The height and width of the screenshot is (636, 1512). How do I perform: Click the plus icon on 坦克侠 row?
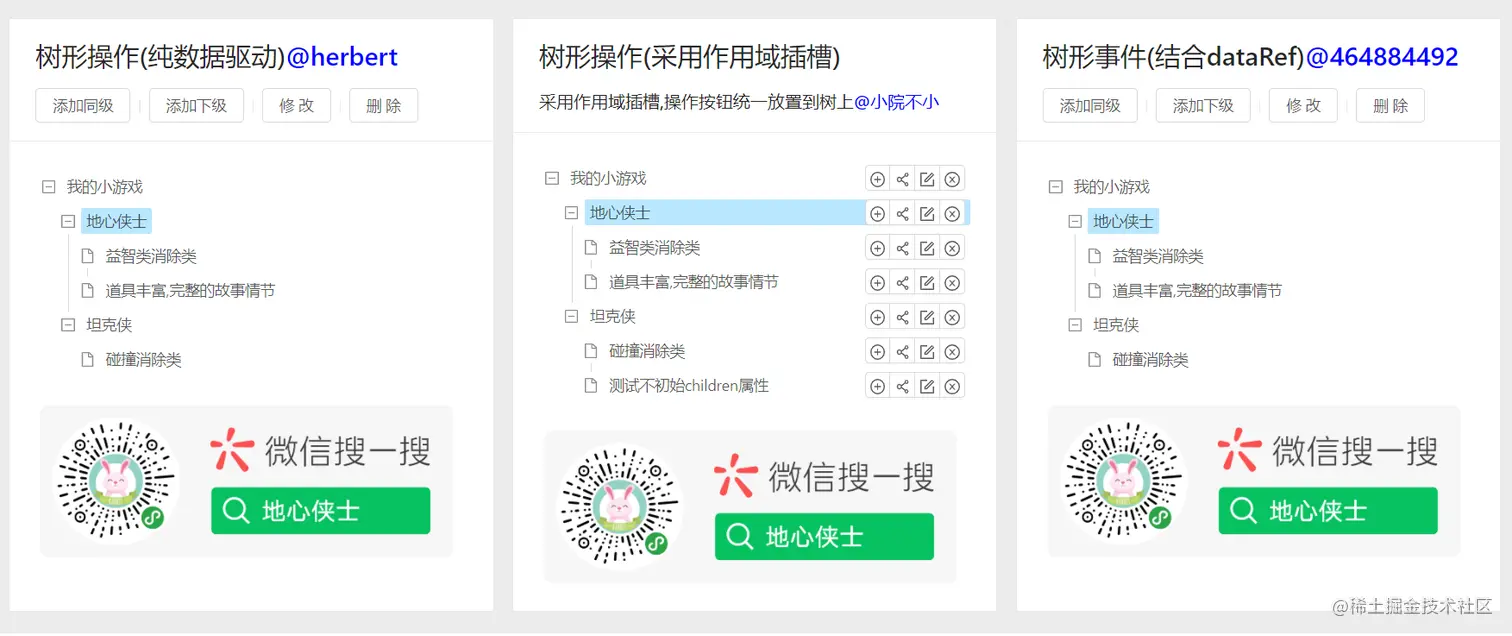pyautogui.click(x=877, y=317)
